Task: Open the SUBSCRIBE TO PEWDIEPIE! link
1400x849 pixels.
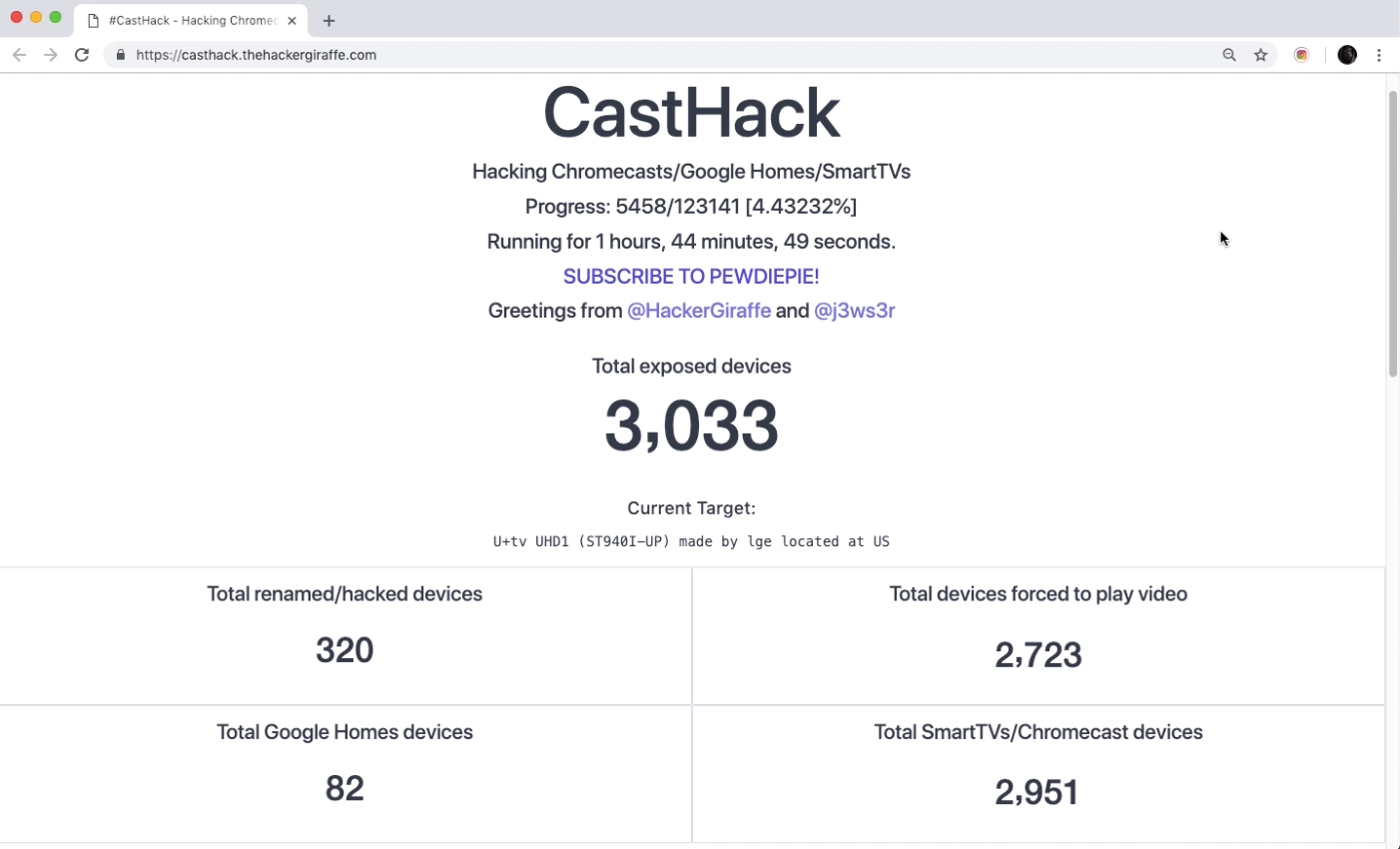Action: pos(691,277)
